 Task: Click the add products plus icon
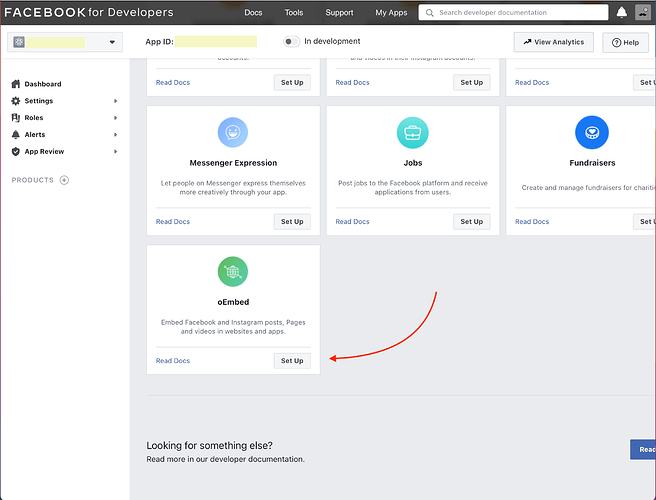(x=64, y=180)
